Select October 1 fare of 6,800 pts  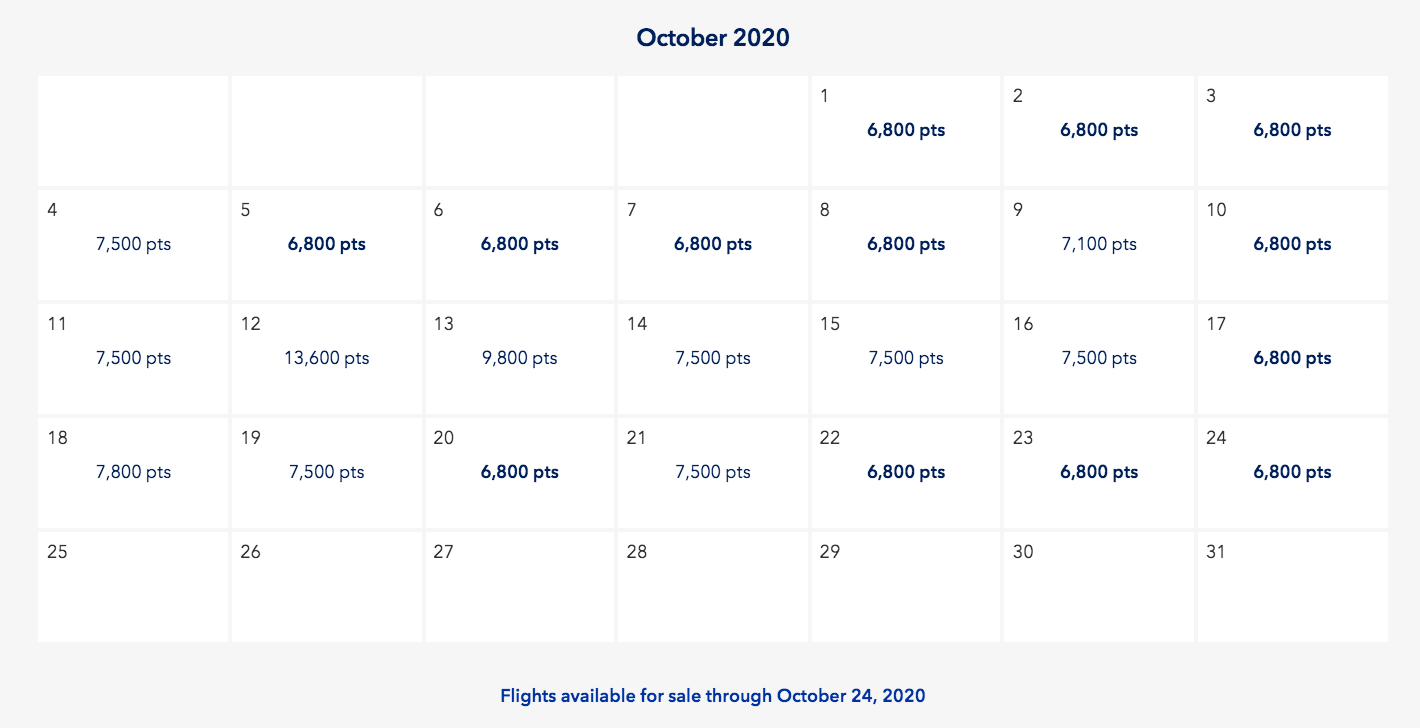pyautogui.click(x=905, y=130)
